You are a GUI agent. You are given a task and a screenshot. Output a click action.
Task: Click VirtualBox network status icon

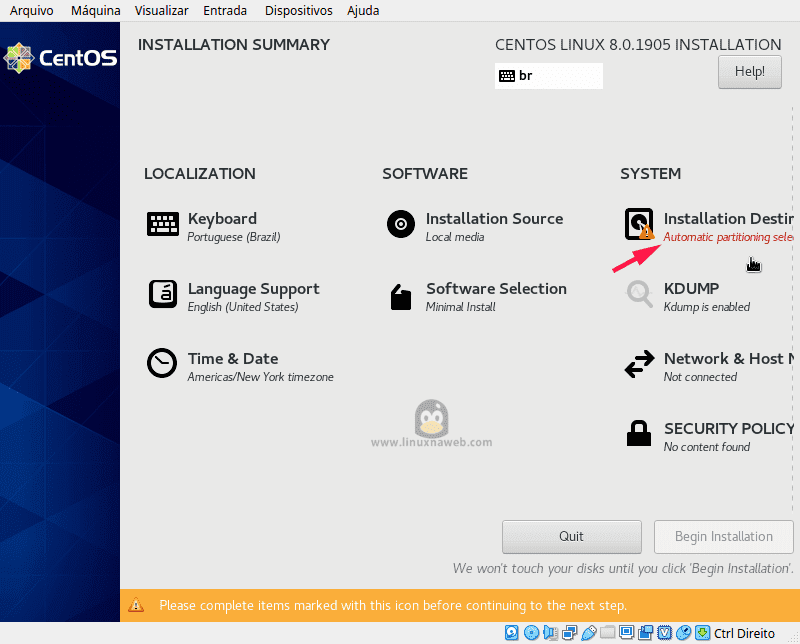click(x=569, y=633)
